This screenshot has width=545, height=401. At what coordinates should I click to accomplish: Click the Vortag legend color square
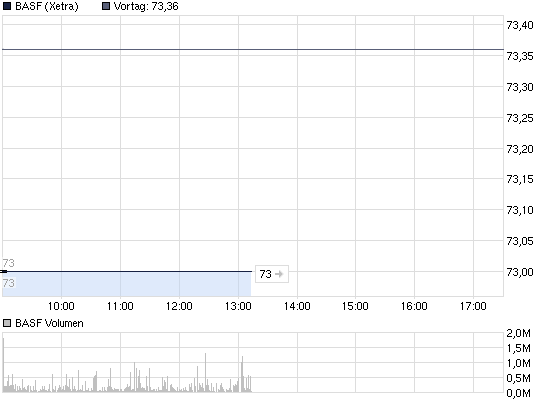pos(106,6)
